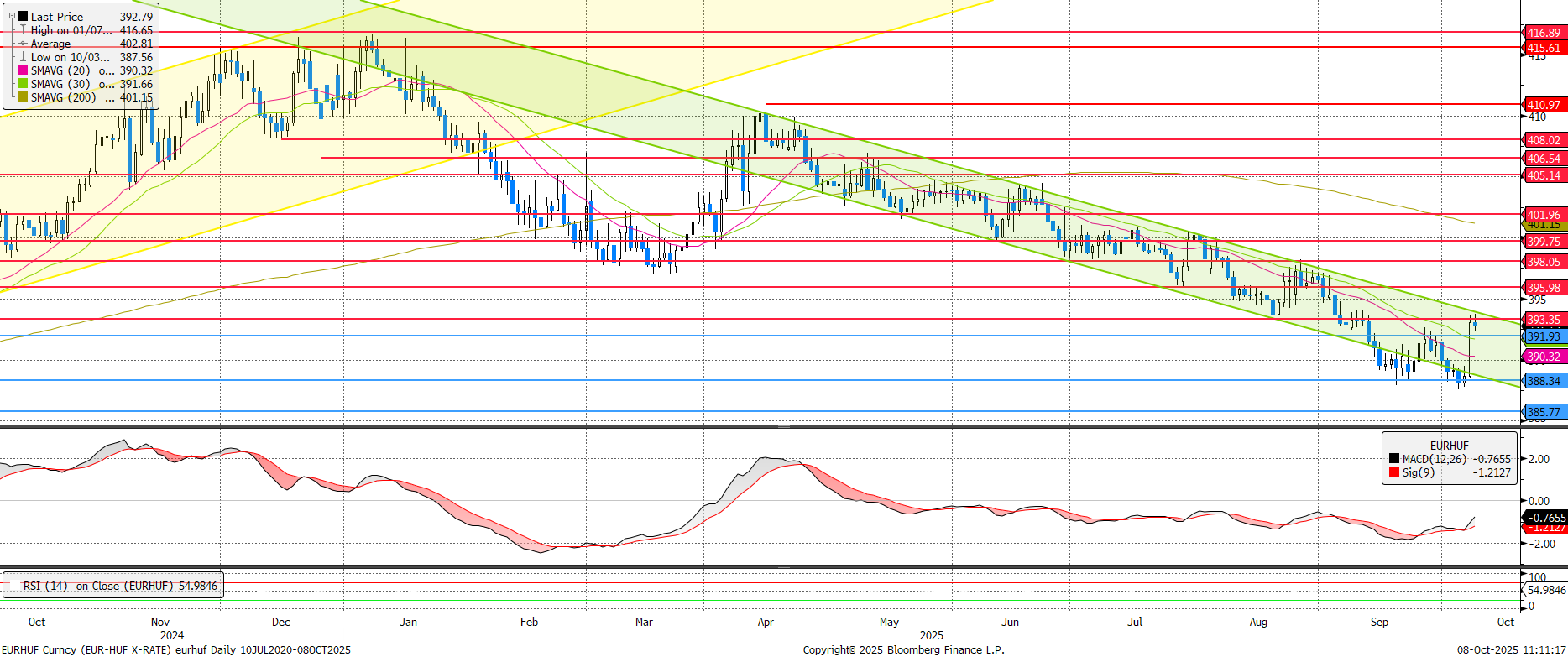The height and width of the screenshot is (657, 1568).
Task: Click the olive SMAVG (200) legend swatch
Action: tap(23, 97)
